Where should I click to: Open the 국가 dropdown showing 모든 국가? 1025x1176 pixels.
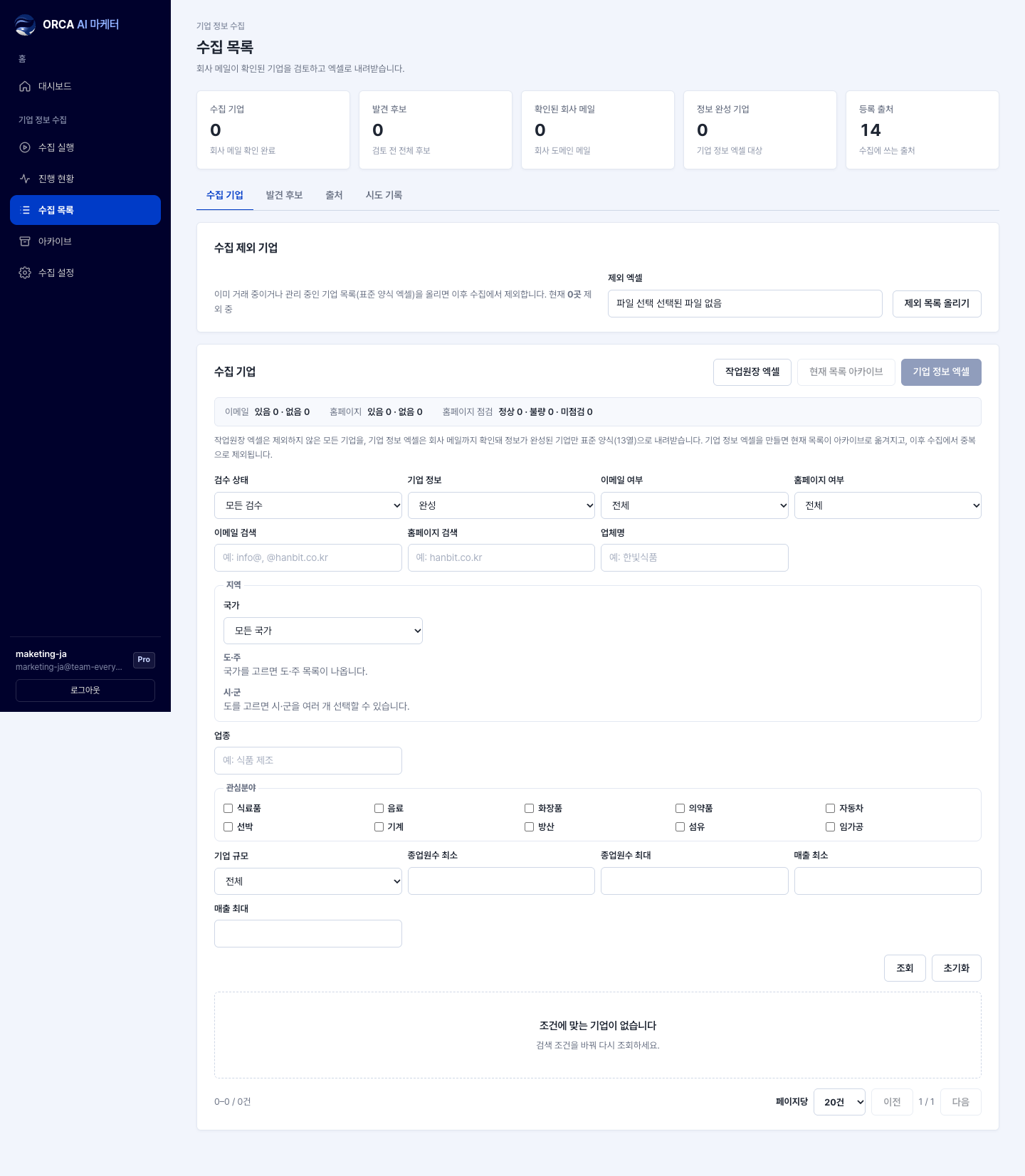(323, 631)
